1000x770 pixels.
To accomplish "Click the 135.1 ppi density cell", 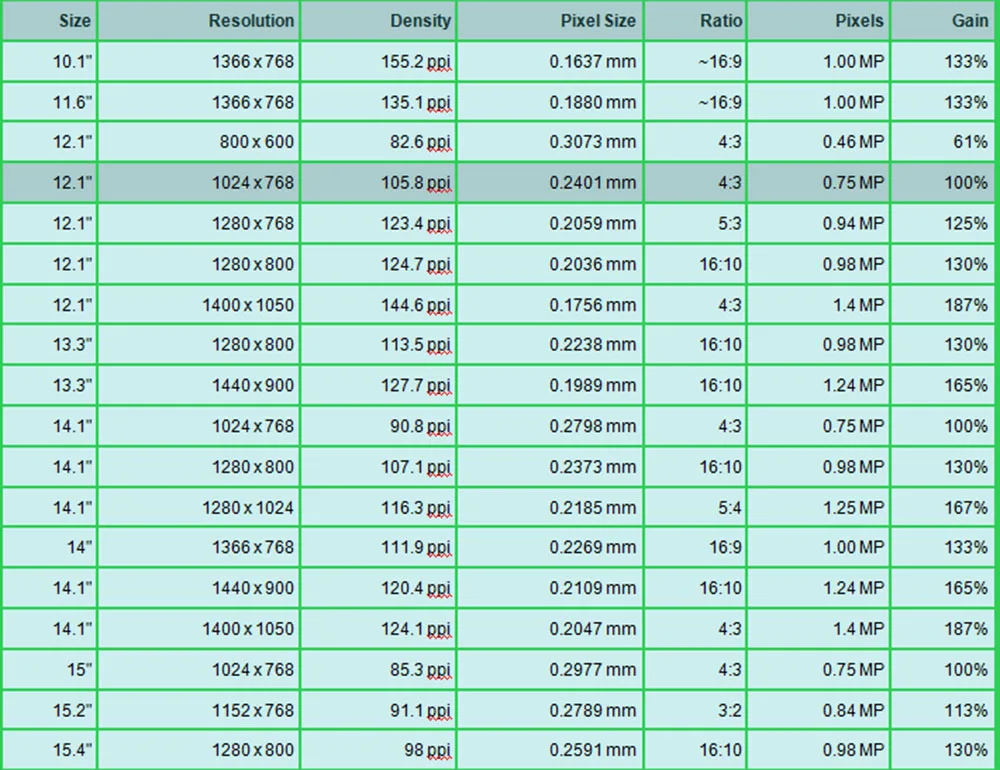I will coord(379,102).
